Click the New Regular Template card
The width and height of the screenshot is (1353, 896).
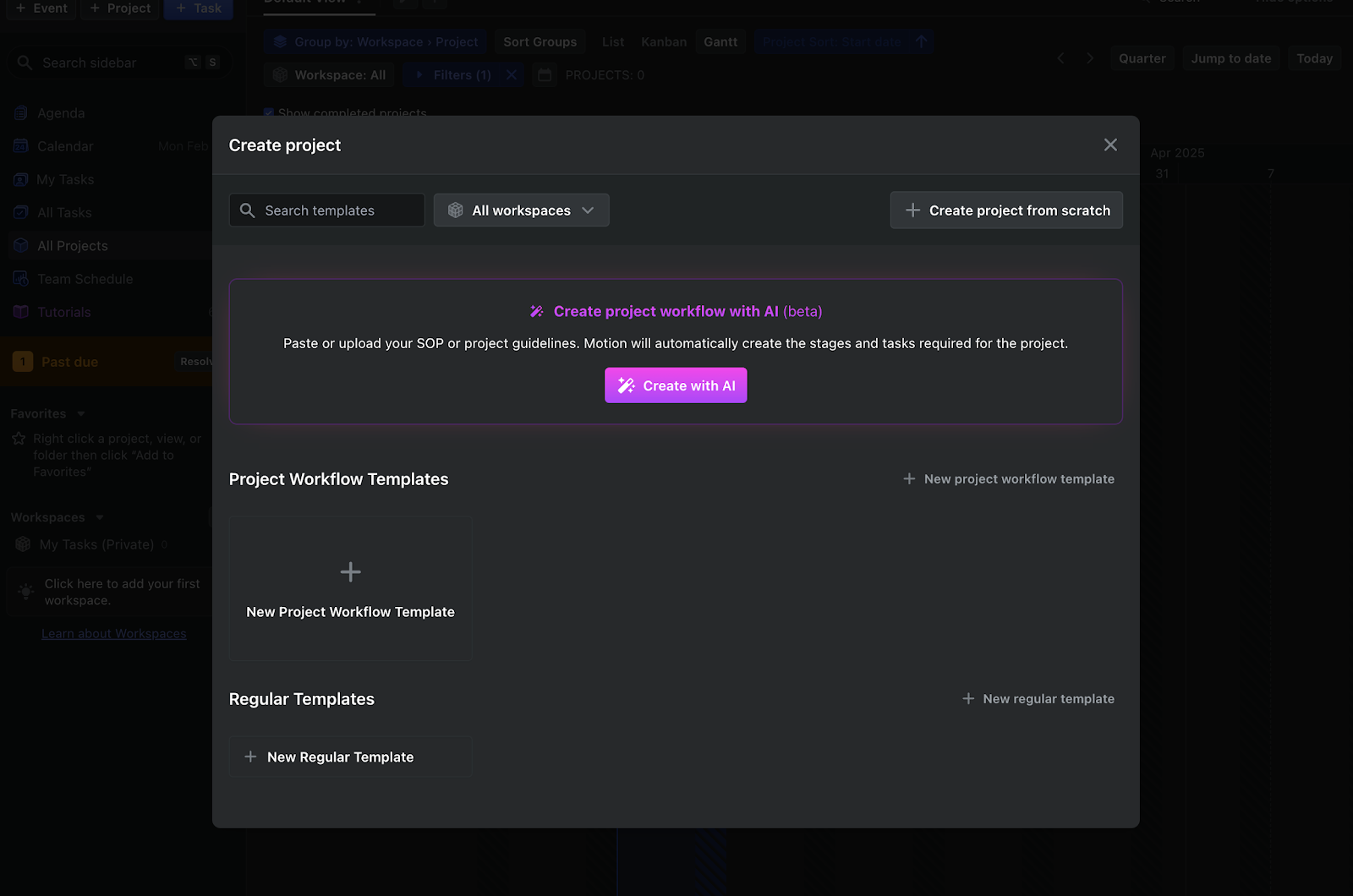coord(350,757)
